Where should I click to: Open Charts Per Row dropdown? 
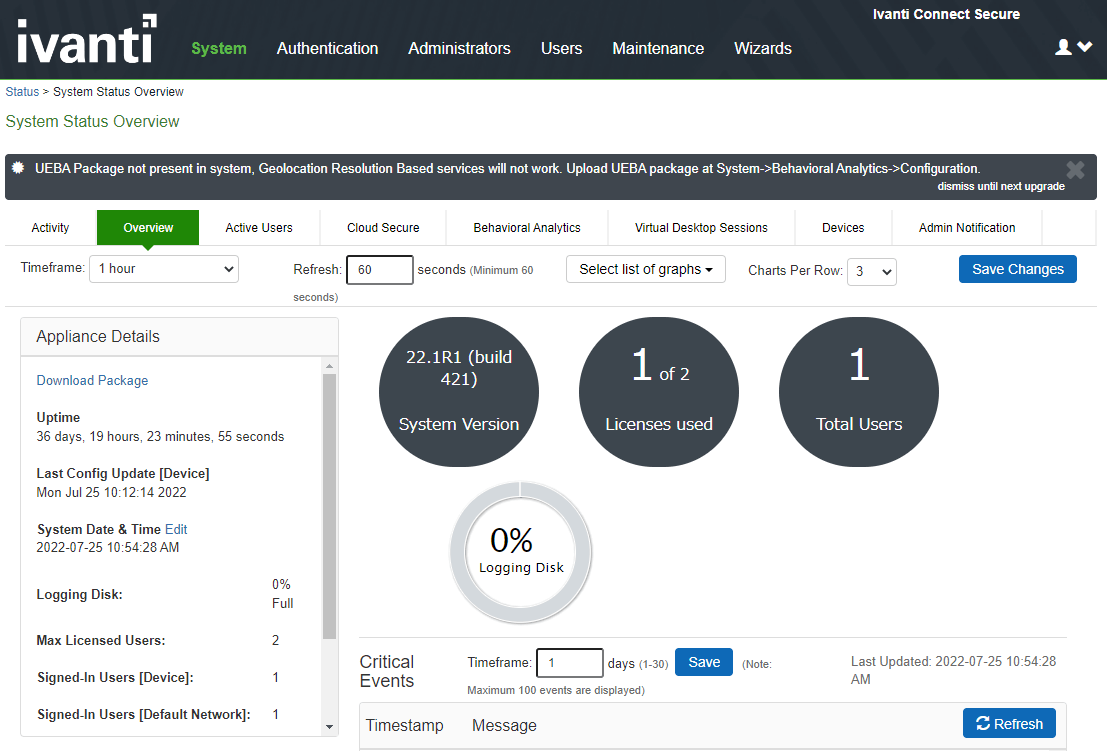[871, 271]
